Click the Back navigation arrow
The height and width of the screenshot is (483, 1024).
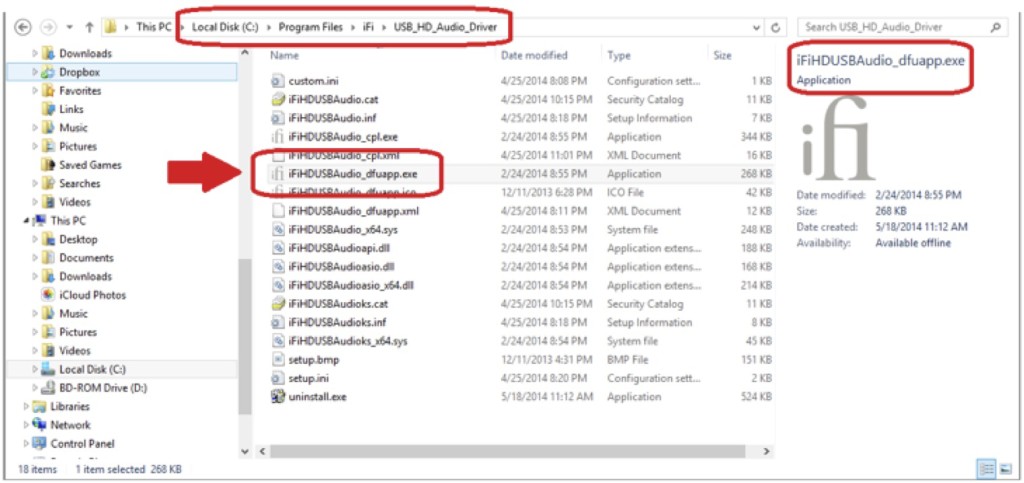[x=22, y=27]
